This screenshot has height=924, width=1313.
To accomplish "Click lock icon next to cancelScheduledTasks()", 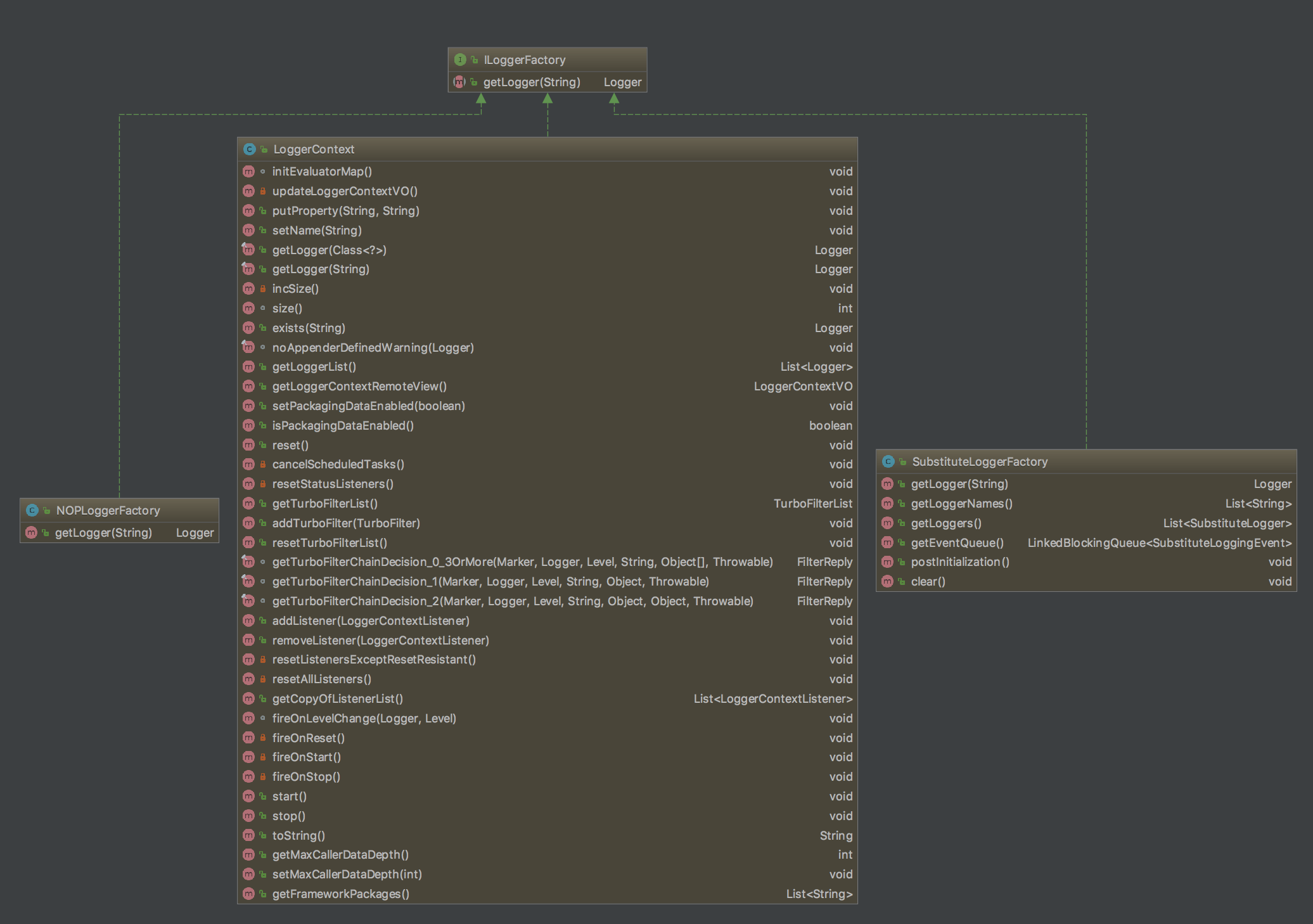I will (263, 464).
